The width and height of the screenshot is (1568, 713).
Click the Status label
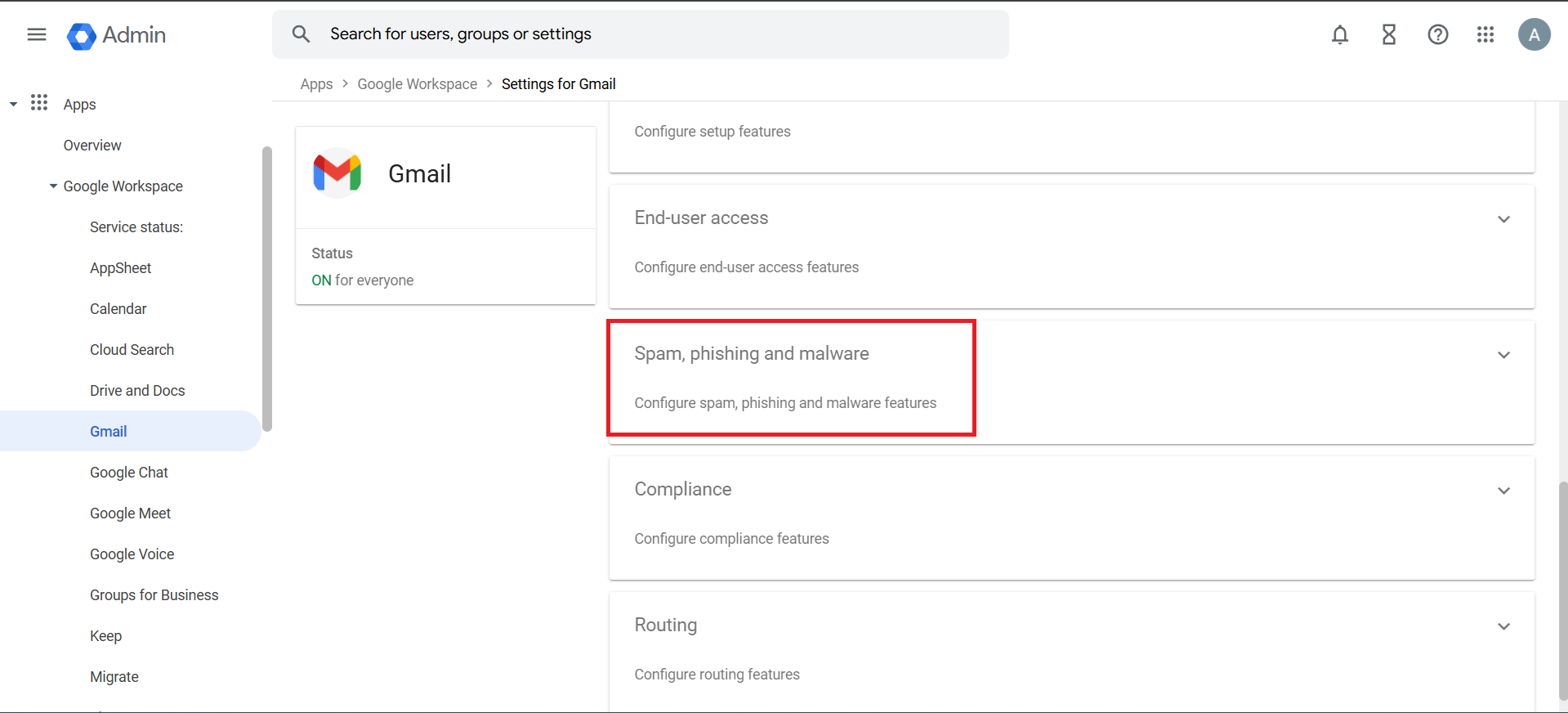332,253
